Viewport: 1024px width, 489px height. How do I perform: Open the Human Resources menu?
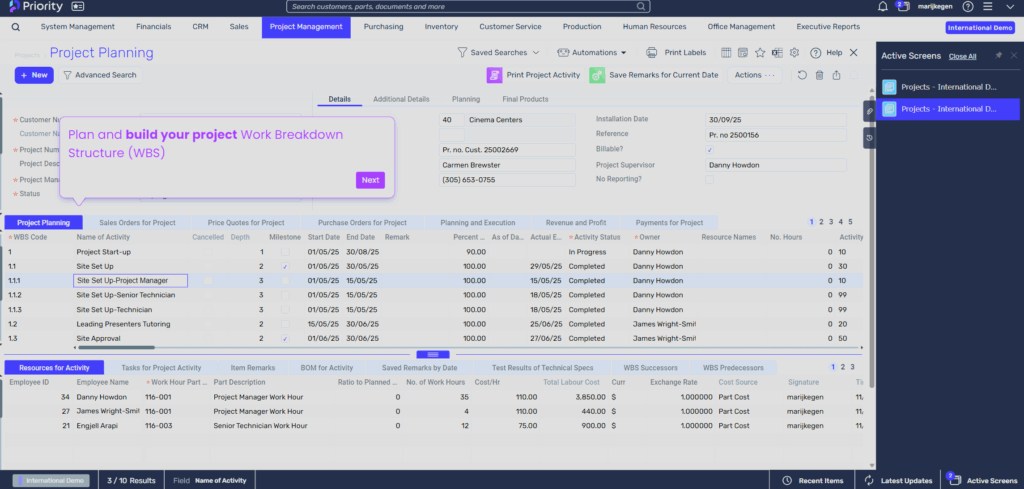pyautogui.click(x=654, y=27)
